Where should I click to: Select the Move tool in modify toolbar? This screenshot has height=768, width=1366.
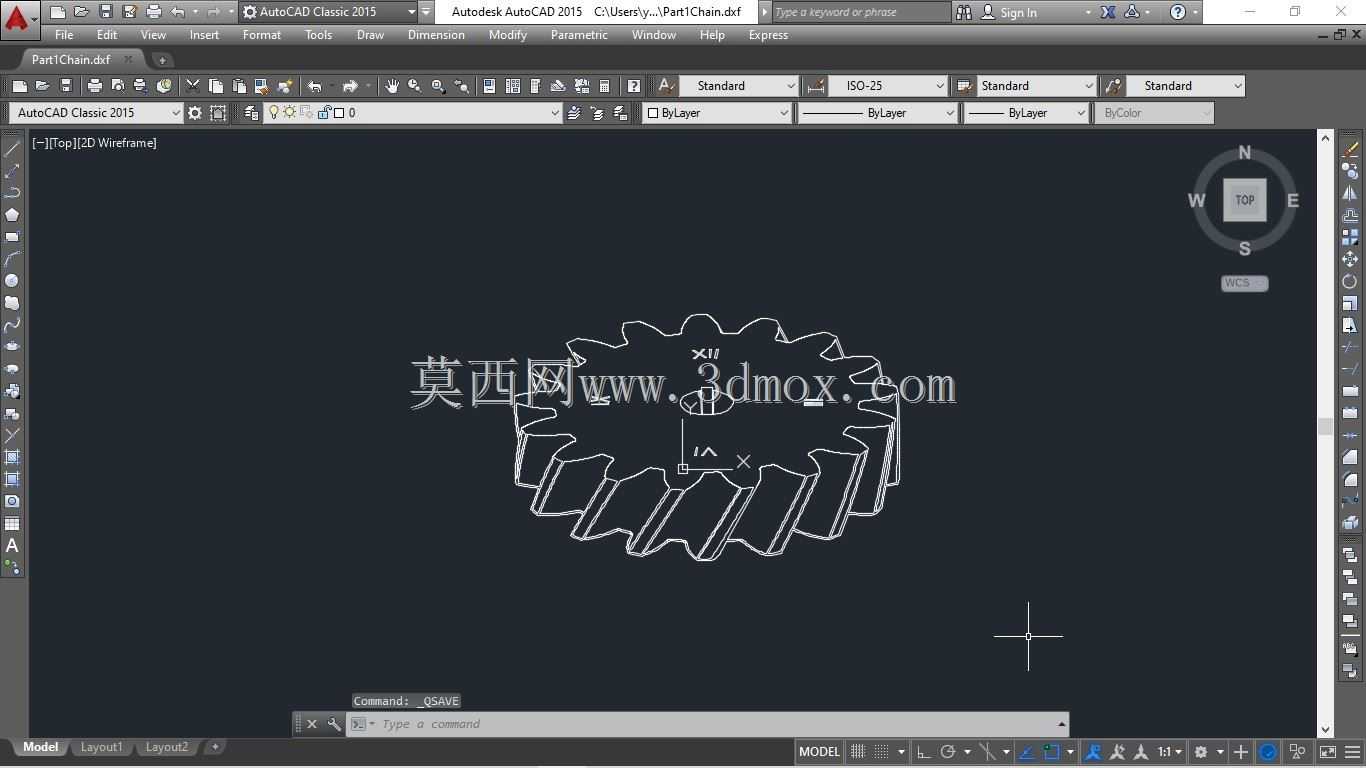pos(1350,259)
